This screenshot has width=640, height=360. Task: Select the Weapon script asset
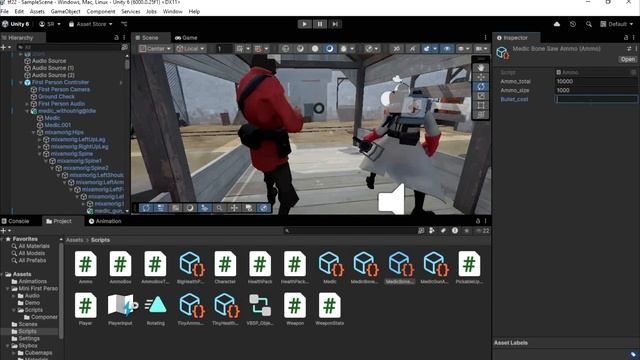(x=295, y=309)
